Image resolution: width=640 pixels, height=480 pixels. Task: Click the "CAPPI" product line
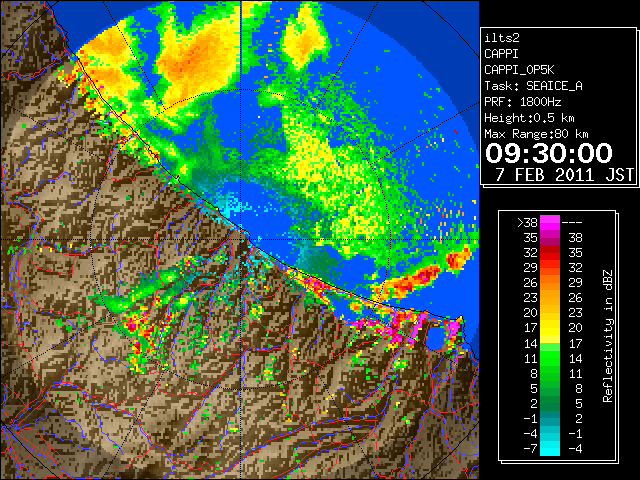[x=502, y=54]
